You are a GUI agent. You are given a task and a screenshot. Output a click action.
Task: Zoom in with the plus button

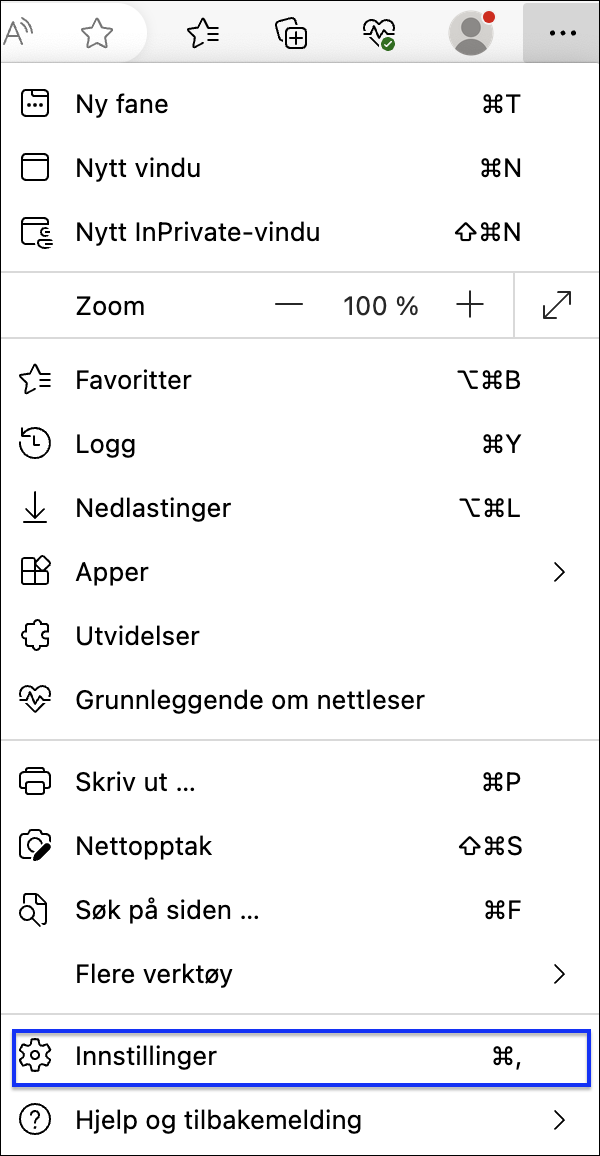click(x=469, y=306)
